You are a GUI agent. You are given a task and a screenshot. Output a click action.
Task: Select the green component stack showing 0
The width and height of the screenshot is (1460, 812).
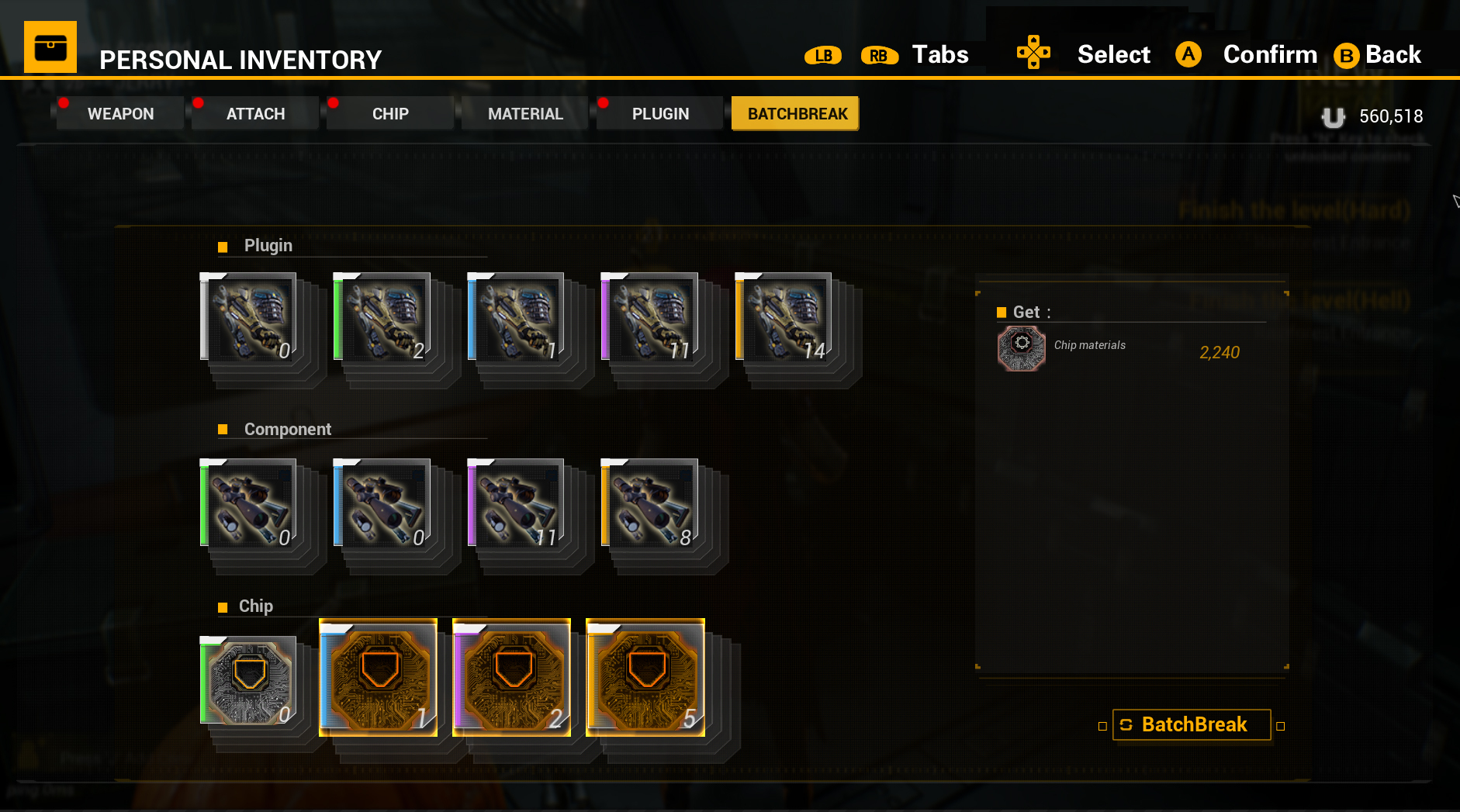coord(248,503)
